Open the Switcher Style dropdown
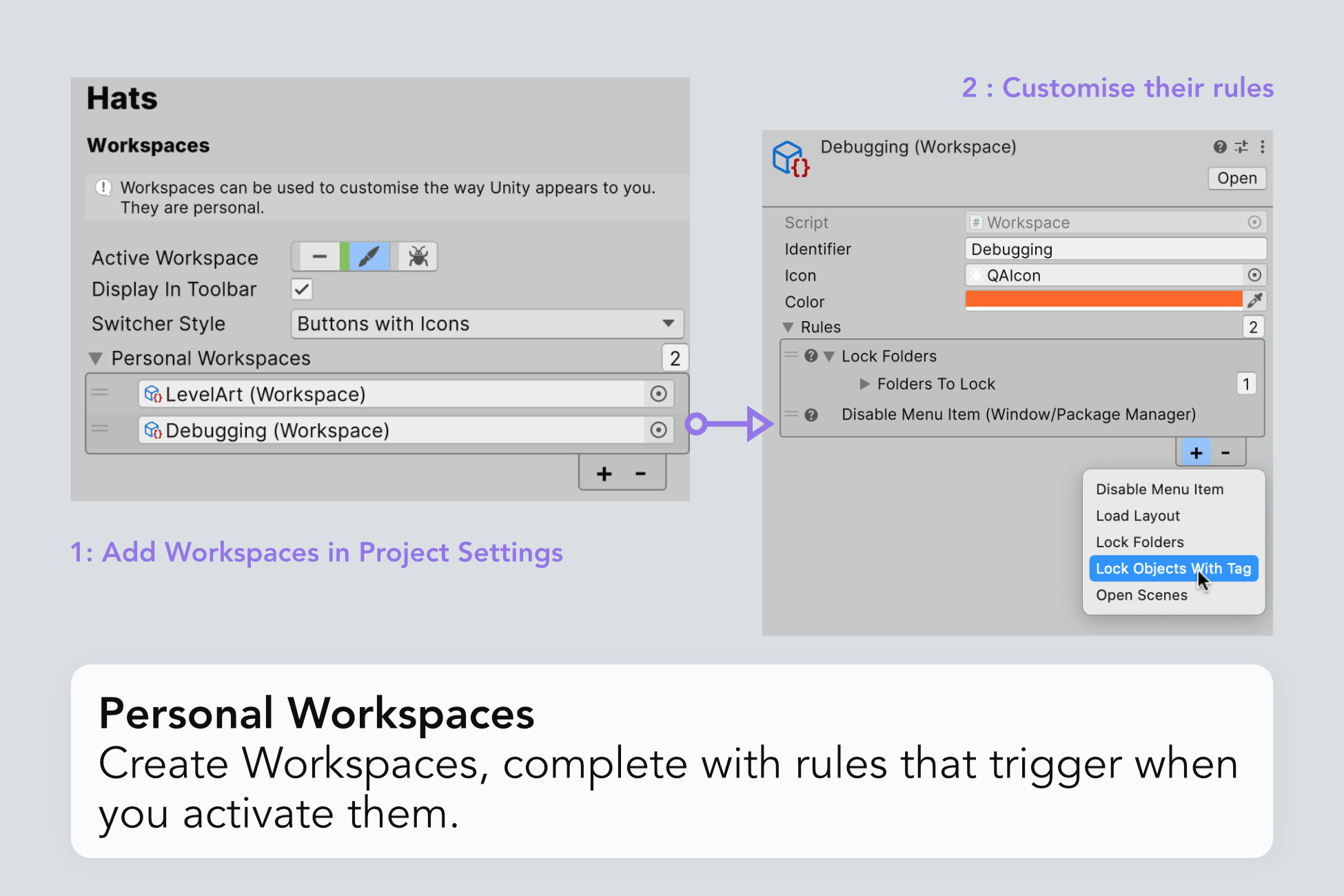Screen dimensions: 1344x896 pos(487,324)
